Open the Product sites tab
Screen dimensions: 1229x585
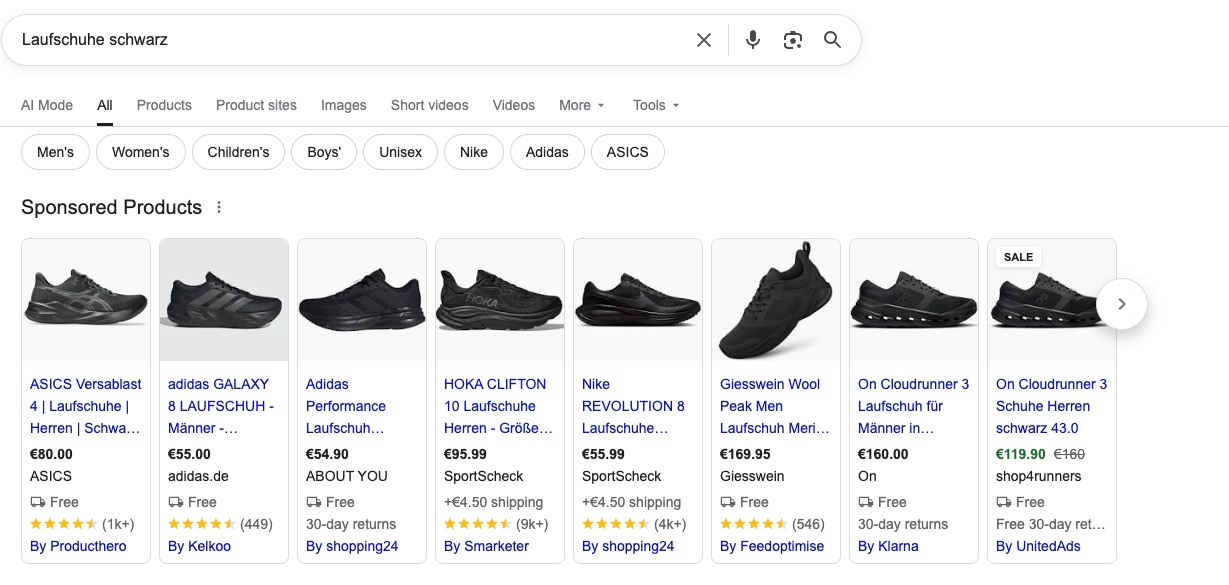(256, 105)
